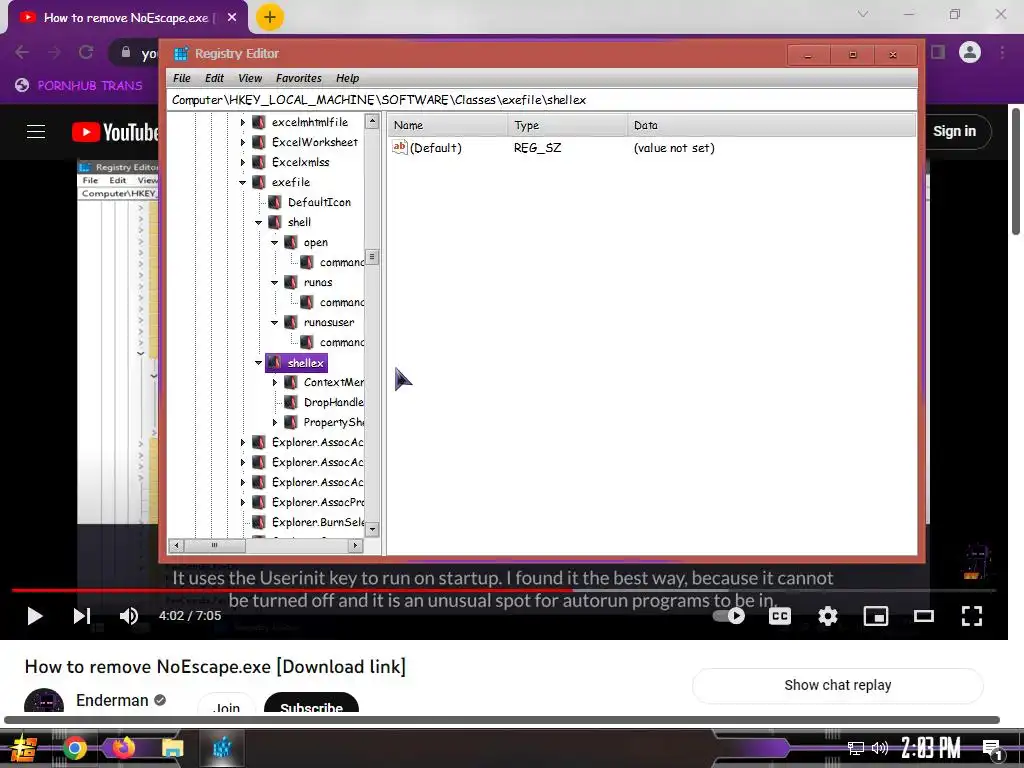1024x768 pixels.
Task: Select the exefile key icon
Action: [259, 182]
